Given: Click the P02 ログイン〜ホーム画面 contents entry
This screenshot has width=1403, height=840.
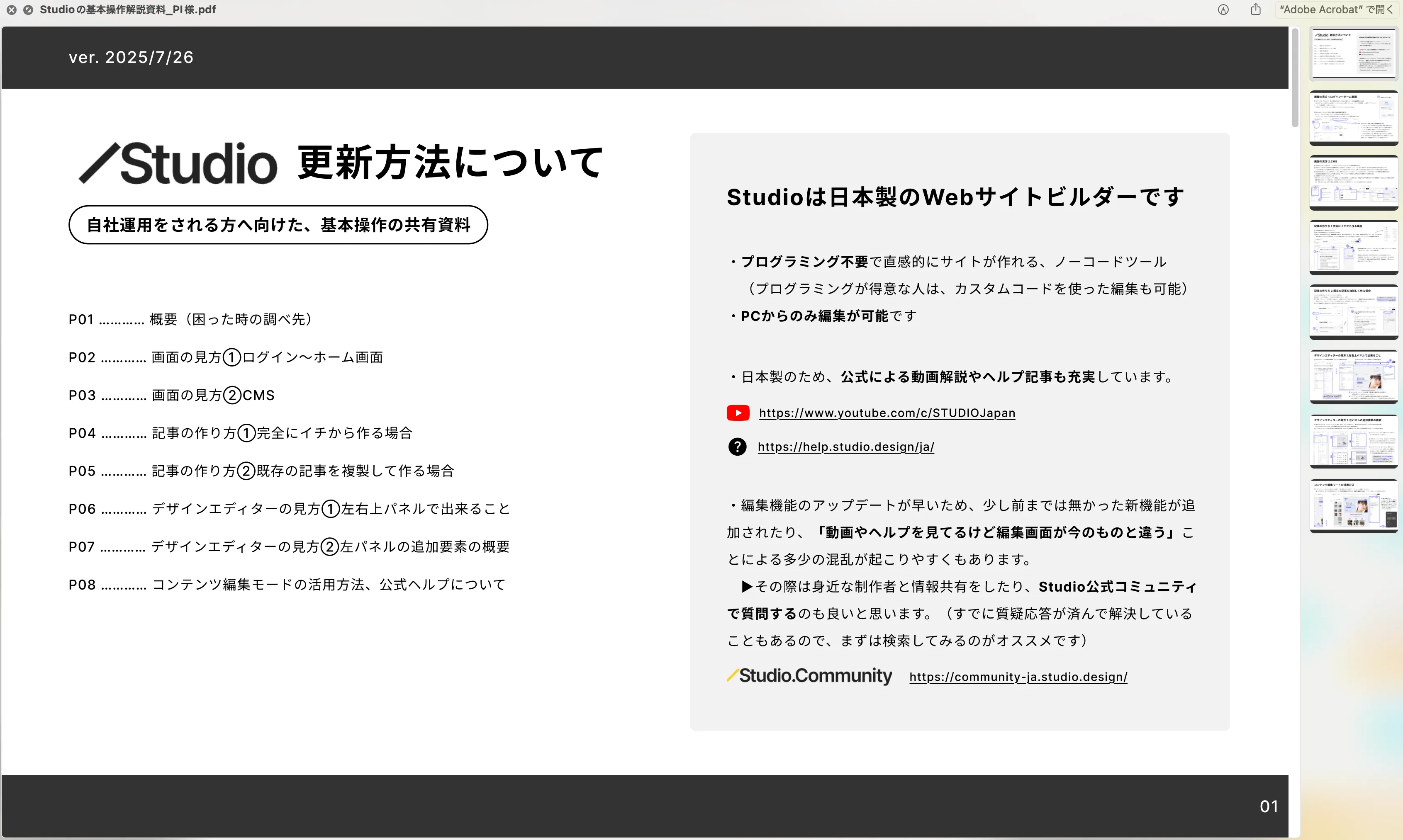Looking at the screenshot, I should pyautogui.click(x=226, y=357).
